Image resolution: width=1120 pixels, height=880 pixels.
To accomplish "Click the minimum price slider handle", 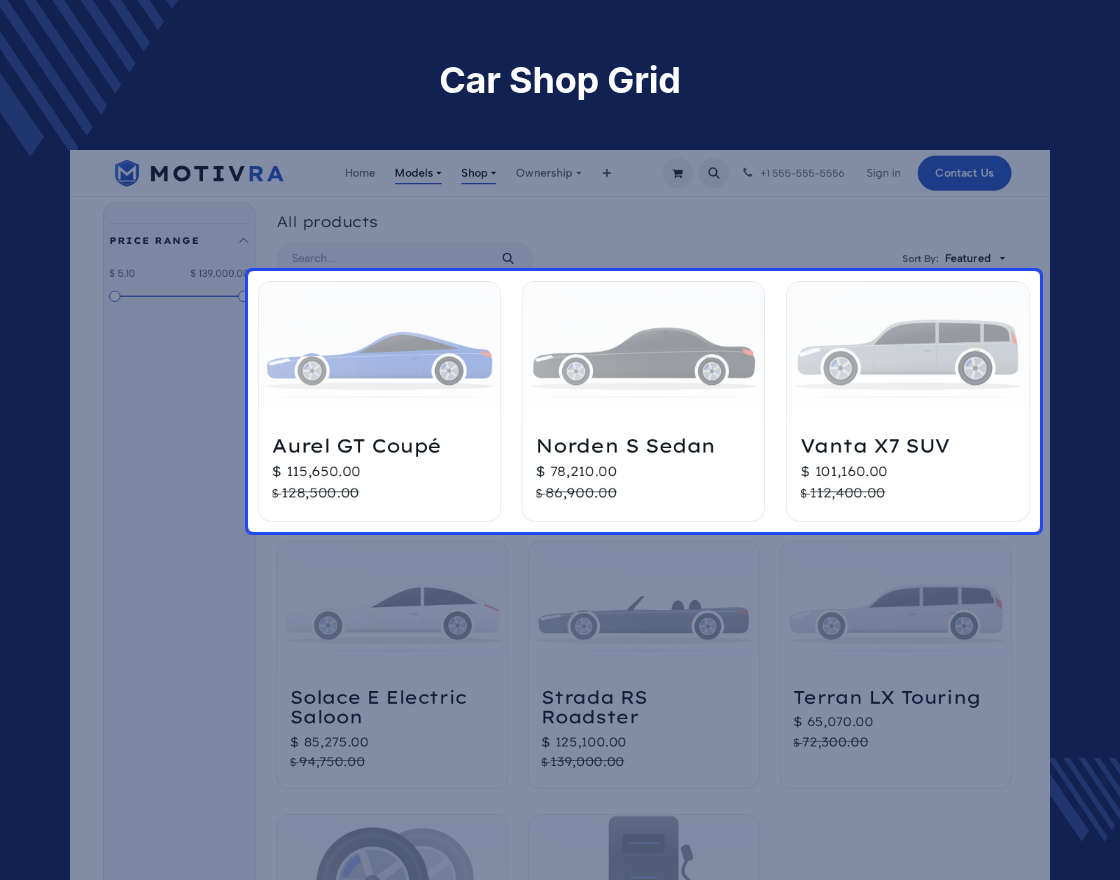I will pyautogui.click(x=114, y=296).
